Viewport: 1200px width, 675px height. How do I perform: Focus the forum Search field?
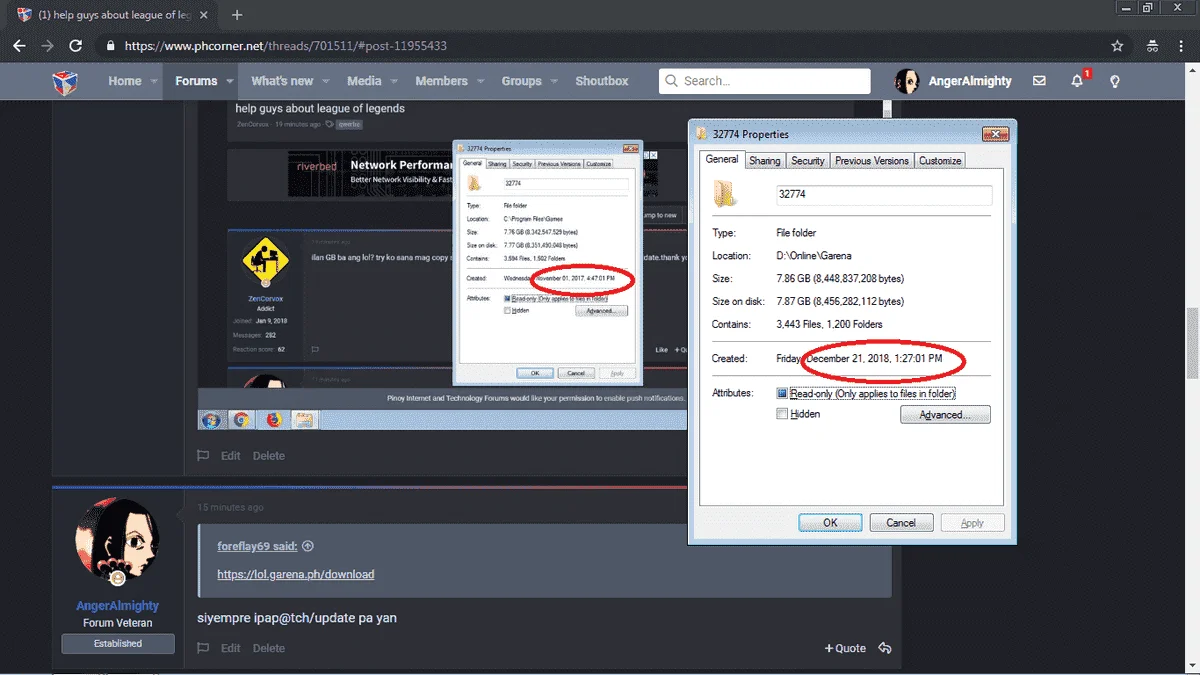click(765, 81)
